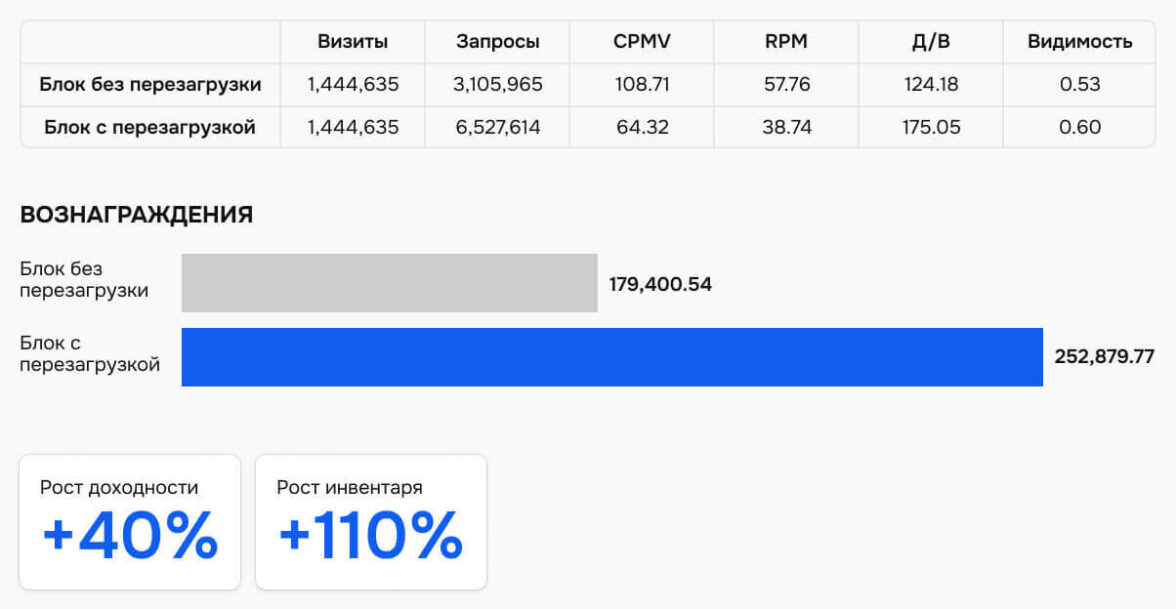Viewport: 1176px width, 609px height.
Task: Click the blue reward bar
Action: click(611, 357)
